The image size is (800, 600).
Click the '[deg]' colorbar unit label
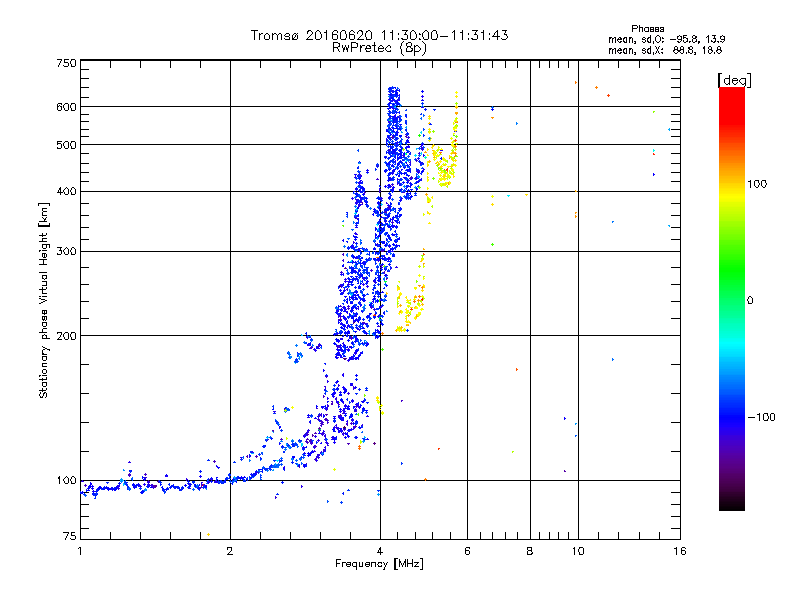pyautogui.click(x=734, y=80)
